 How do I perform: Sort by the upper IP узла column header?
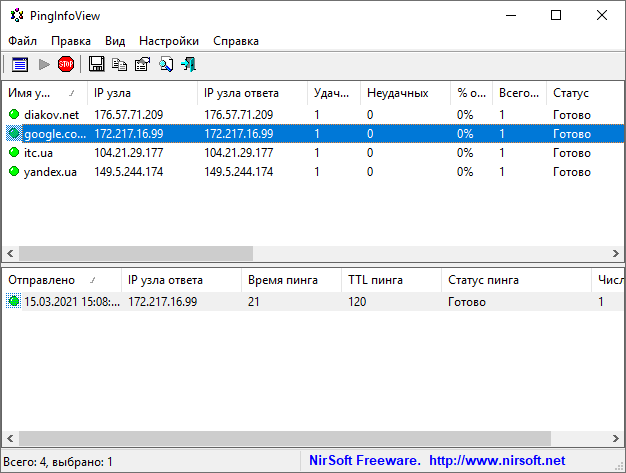pyautogui.click(x=143, y=93)
